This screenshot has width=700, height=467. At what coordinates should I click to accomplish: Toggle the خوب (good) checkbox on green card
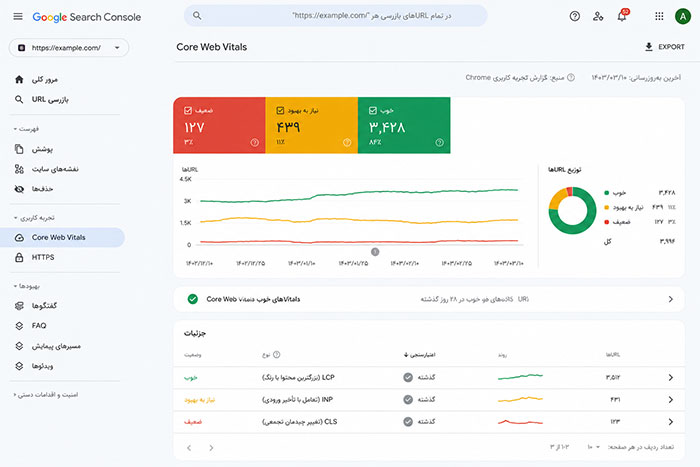[373, 110]
